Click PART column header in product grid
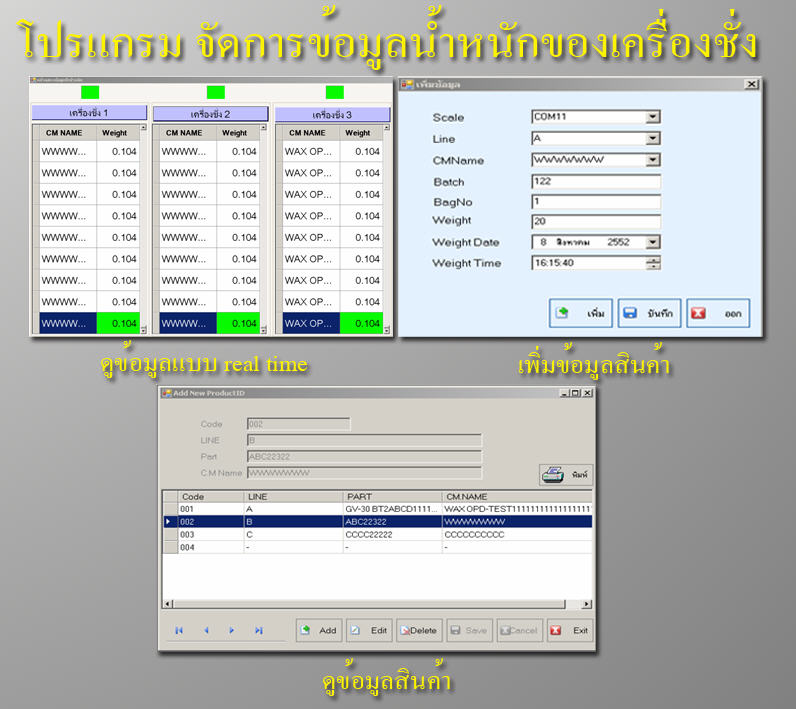This screenshot has height=709, width=796. (x=392, y=496)
